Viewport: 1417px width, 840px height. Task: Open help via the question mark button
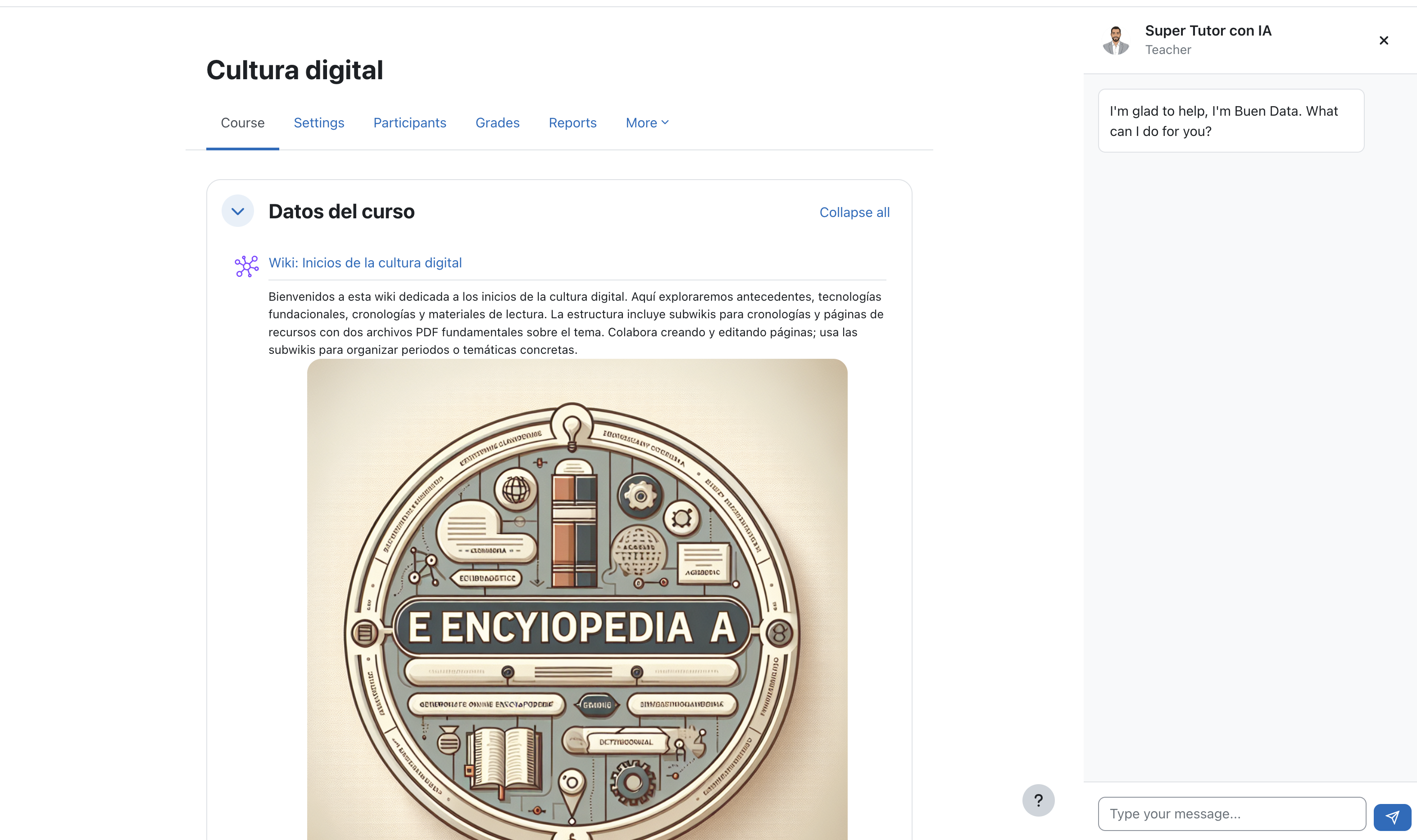[1038, 800]
